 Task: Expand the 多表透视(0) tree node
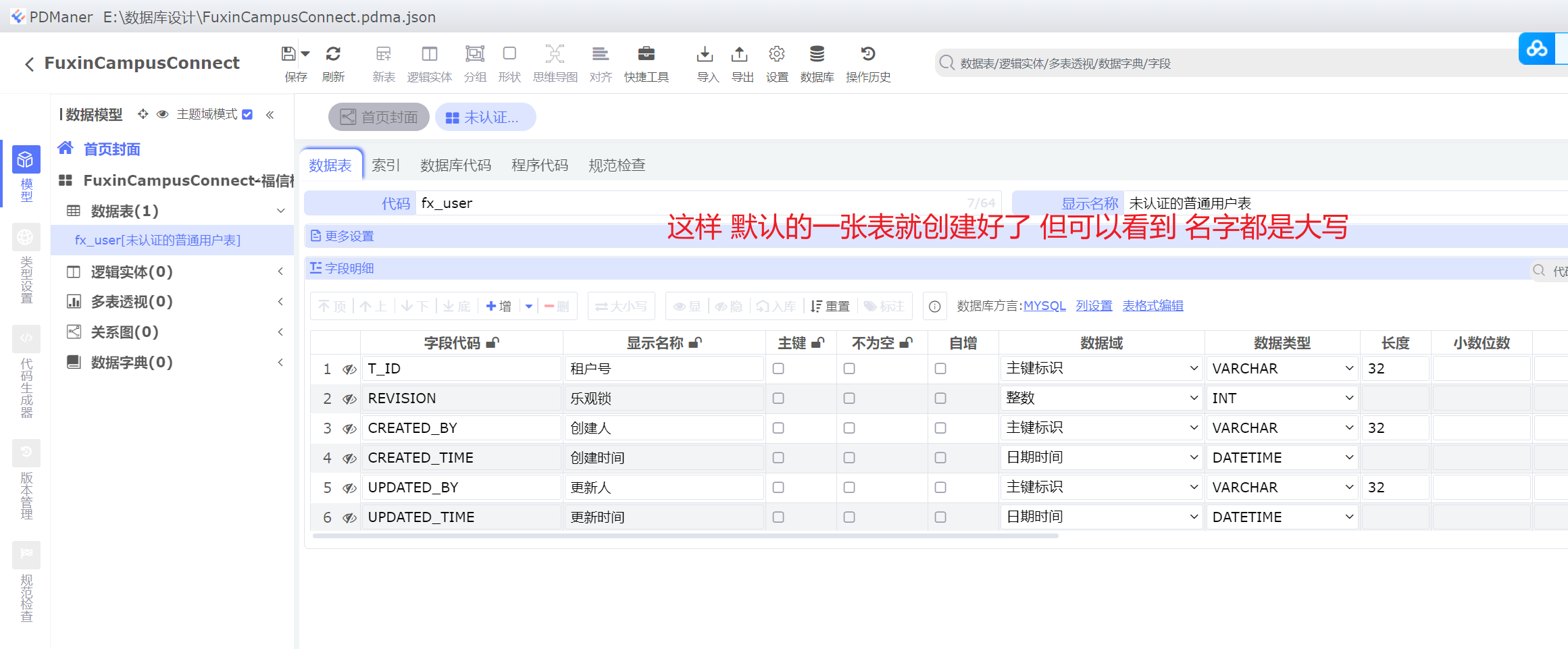click(281, 301)
